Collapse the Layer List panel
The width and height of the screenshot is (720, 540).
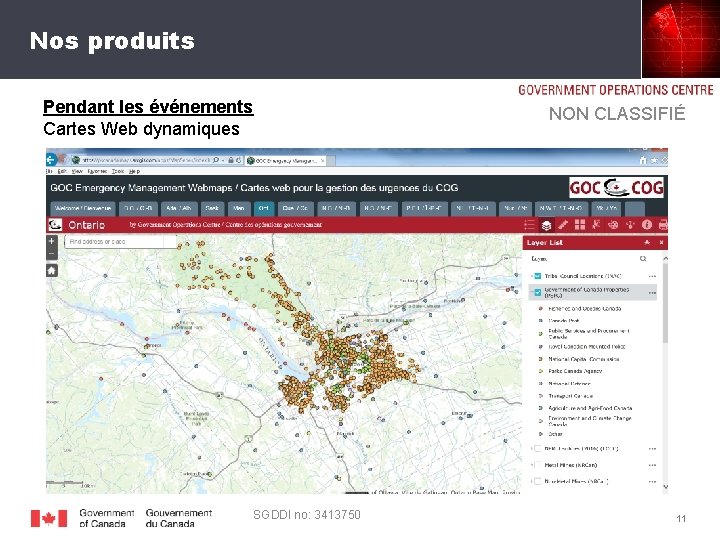[x=647, y=242]
